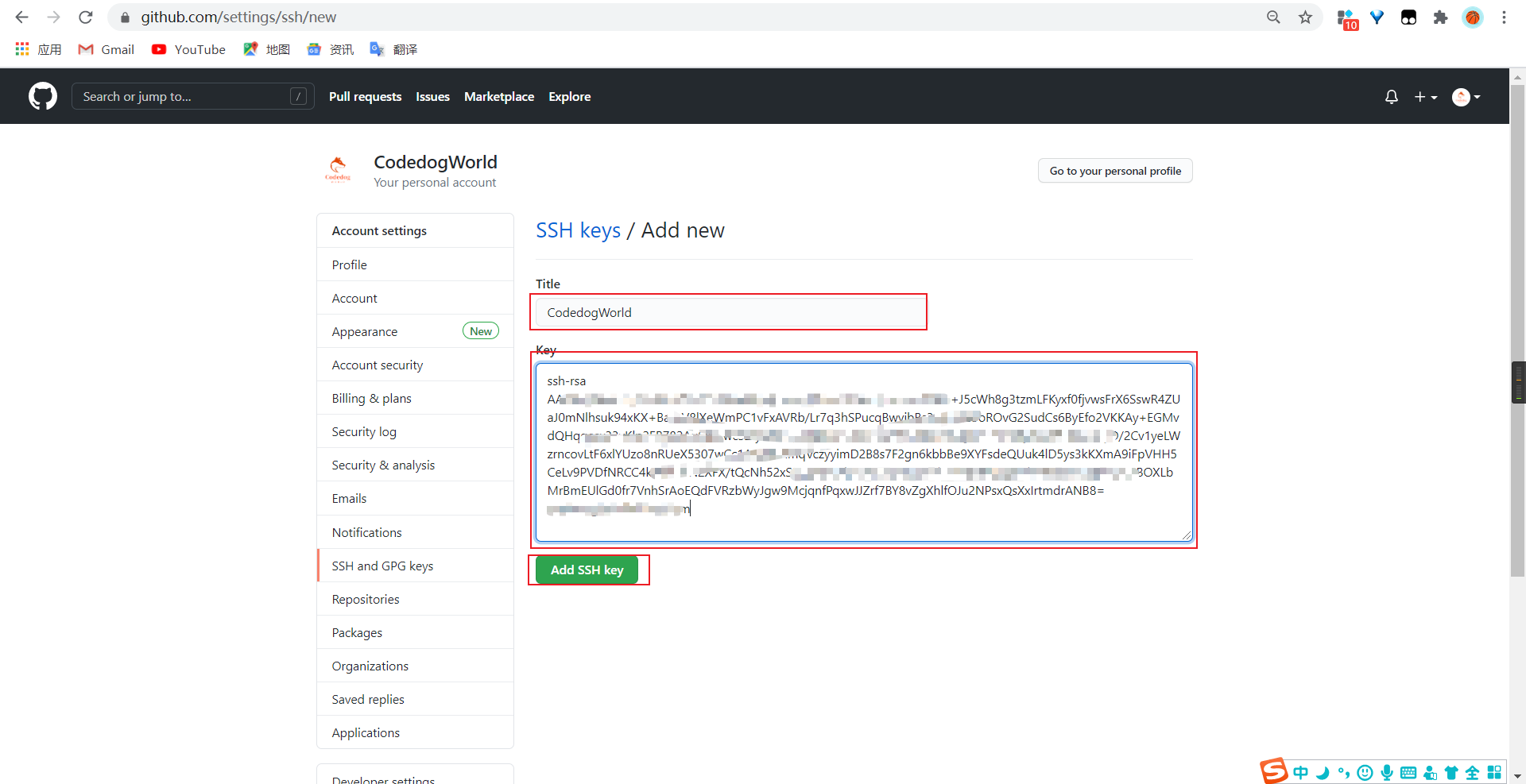Open Marketplace in the header

(x=498, y=97)
